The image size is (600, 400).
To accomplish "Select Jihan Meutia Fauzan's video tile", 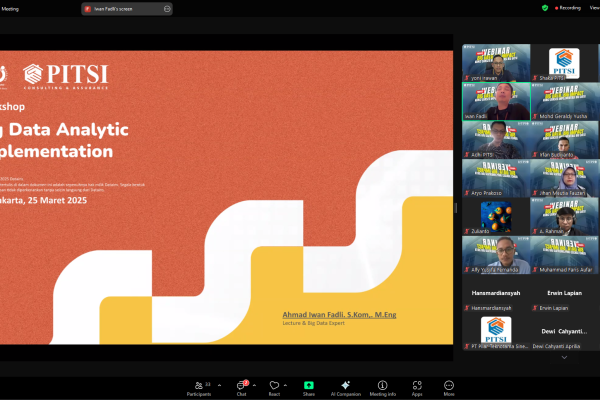I will click(564, 178).
